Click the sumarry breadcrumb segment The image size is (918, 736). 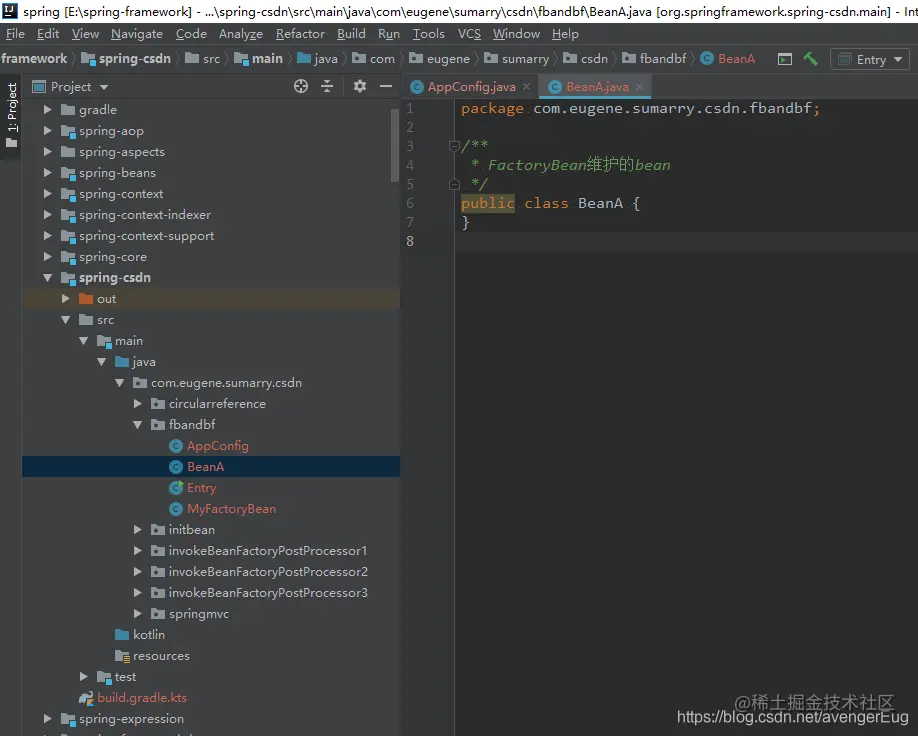click(516, 59)
